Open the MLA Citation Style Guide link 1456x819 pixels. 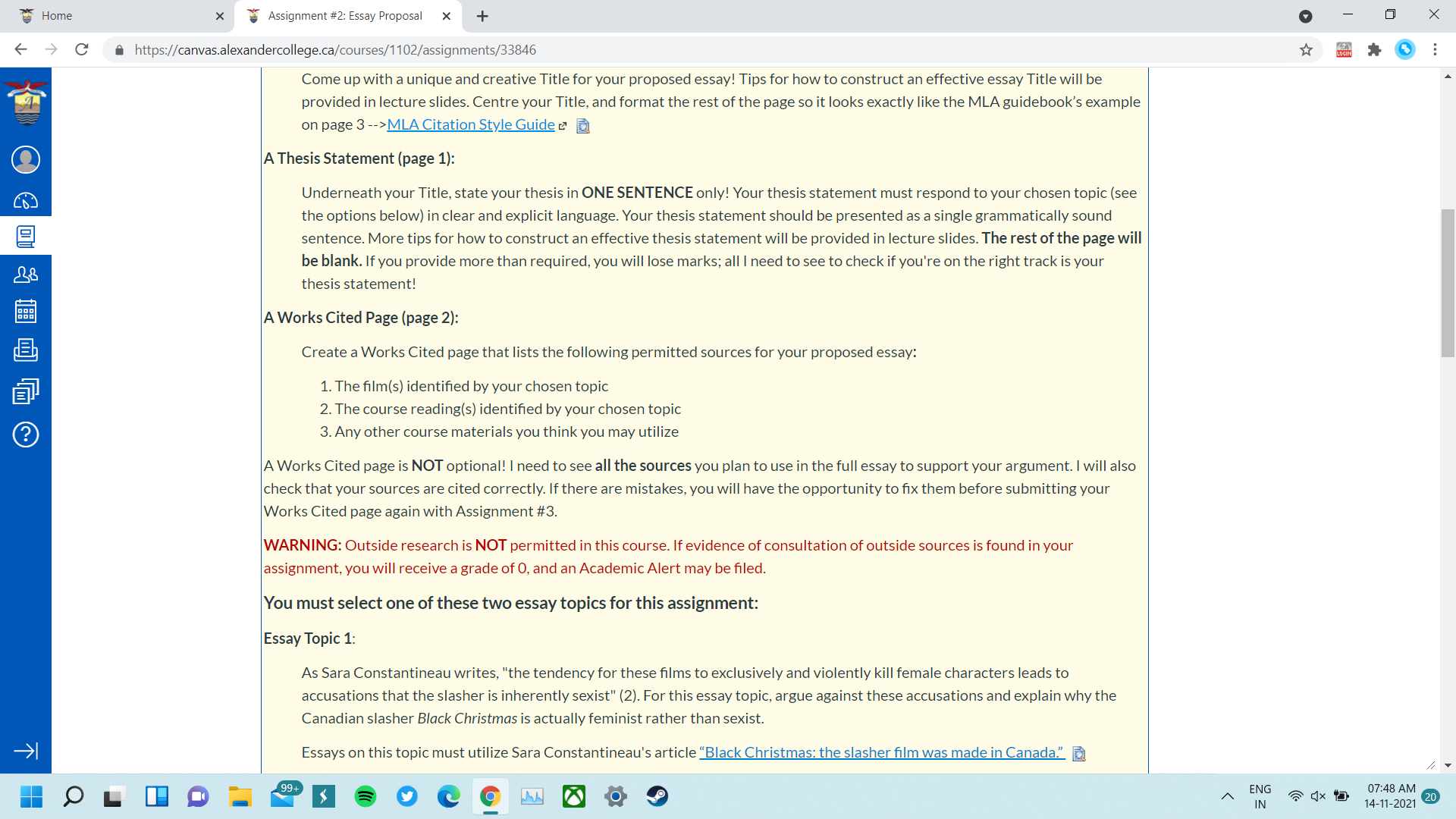[x=471, y=124]
